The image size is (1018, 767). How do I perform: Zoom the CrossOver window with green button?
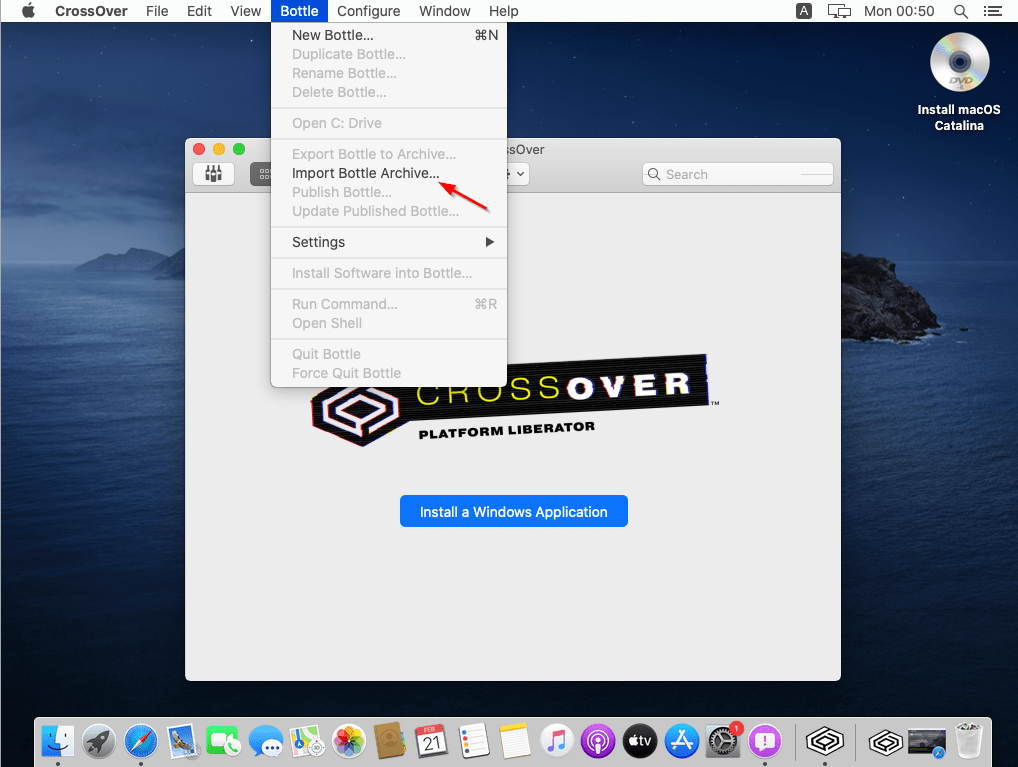(239, 149)
